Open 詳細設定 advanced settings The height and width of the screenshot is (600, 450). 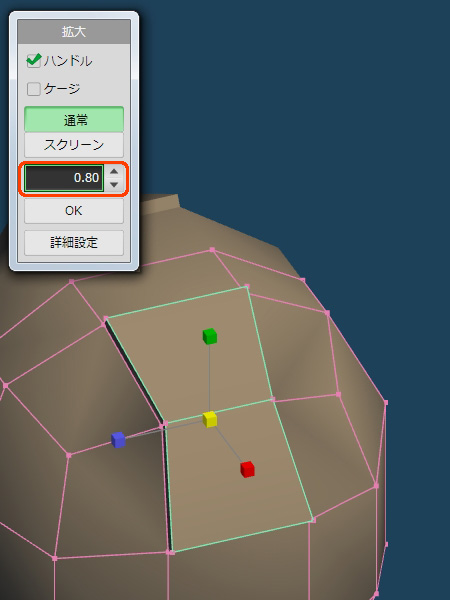(x=74, y=243)
